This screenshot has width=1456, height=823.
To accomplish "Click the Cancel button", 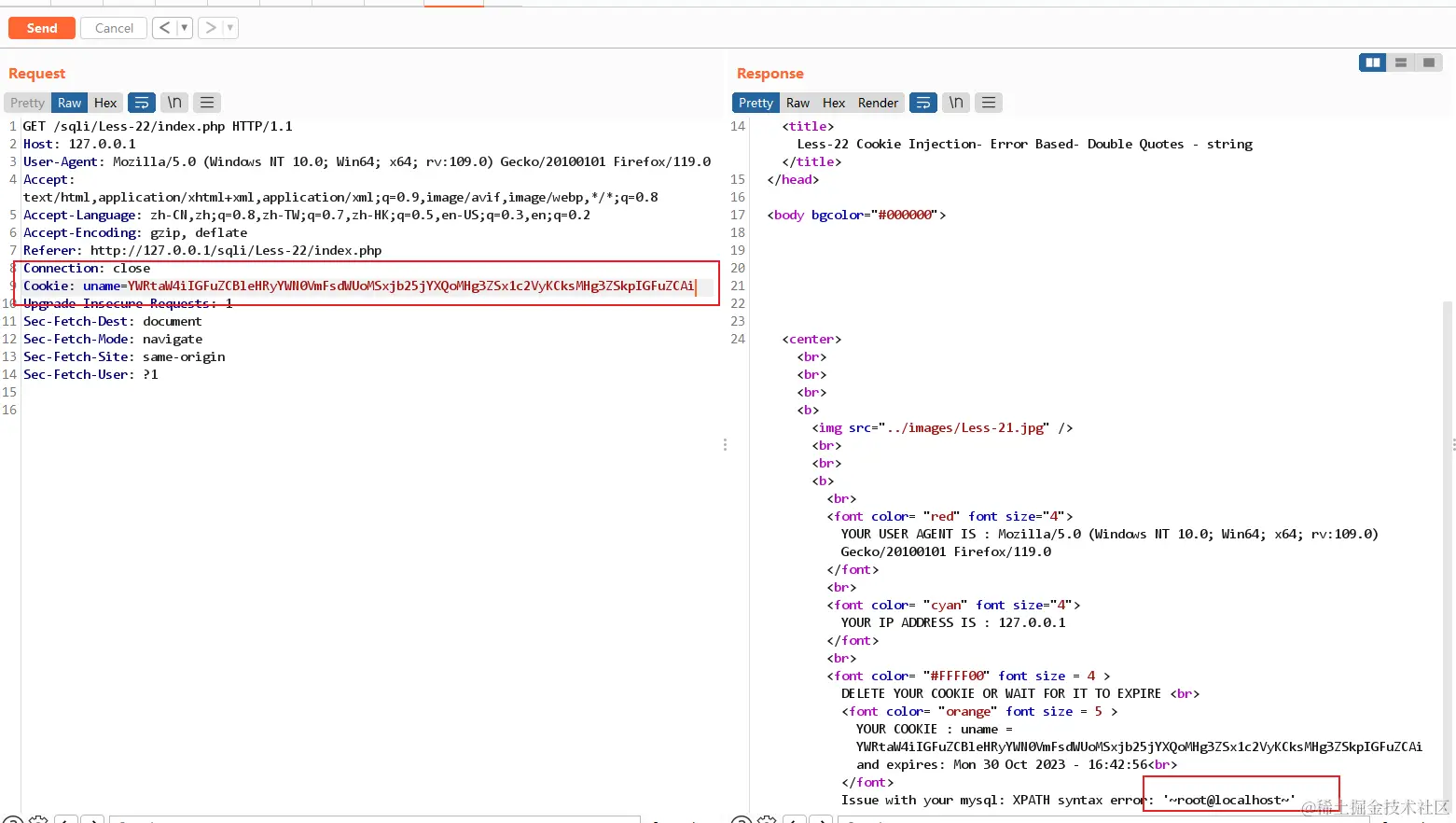I will (114, 28).
